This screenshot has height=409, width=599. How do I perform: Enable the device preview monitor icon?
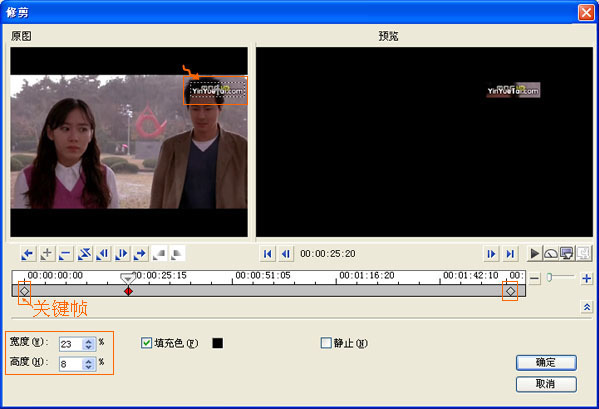click(x=567, y=254)
